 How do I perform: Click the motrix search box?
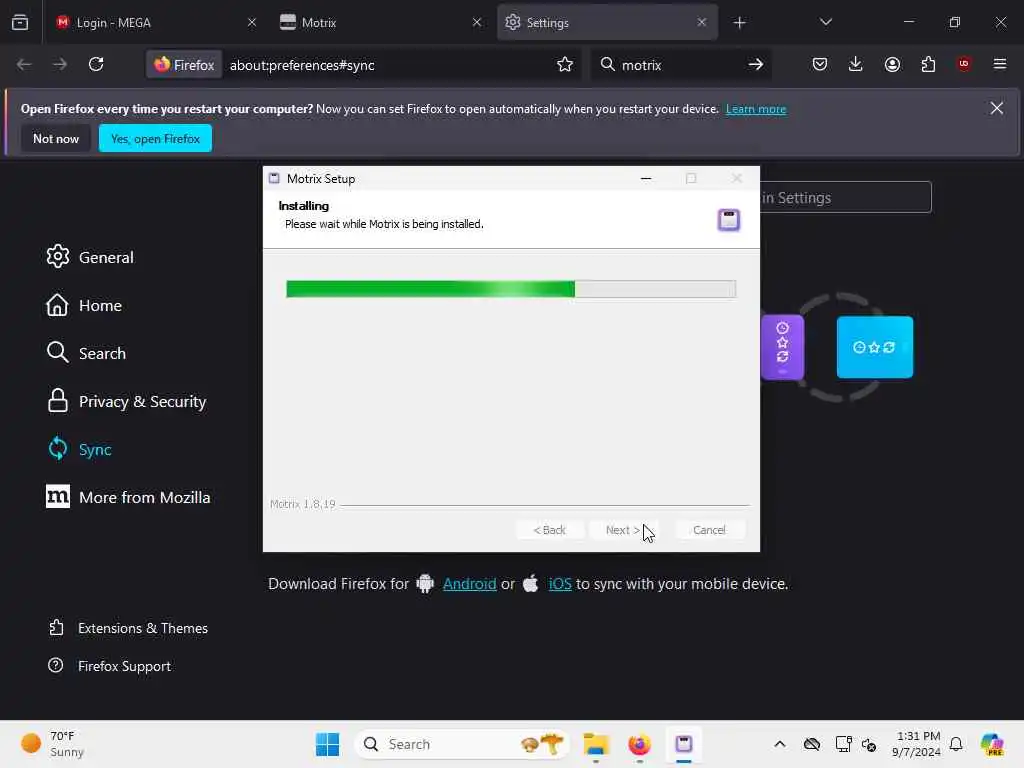coord(679,65)
